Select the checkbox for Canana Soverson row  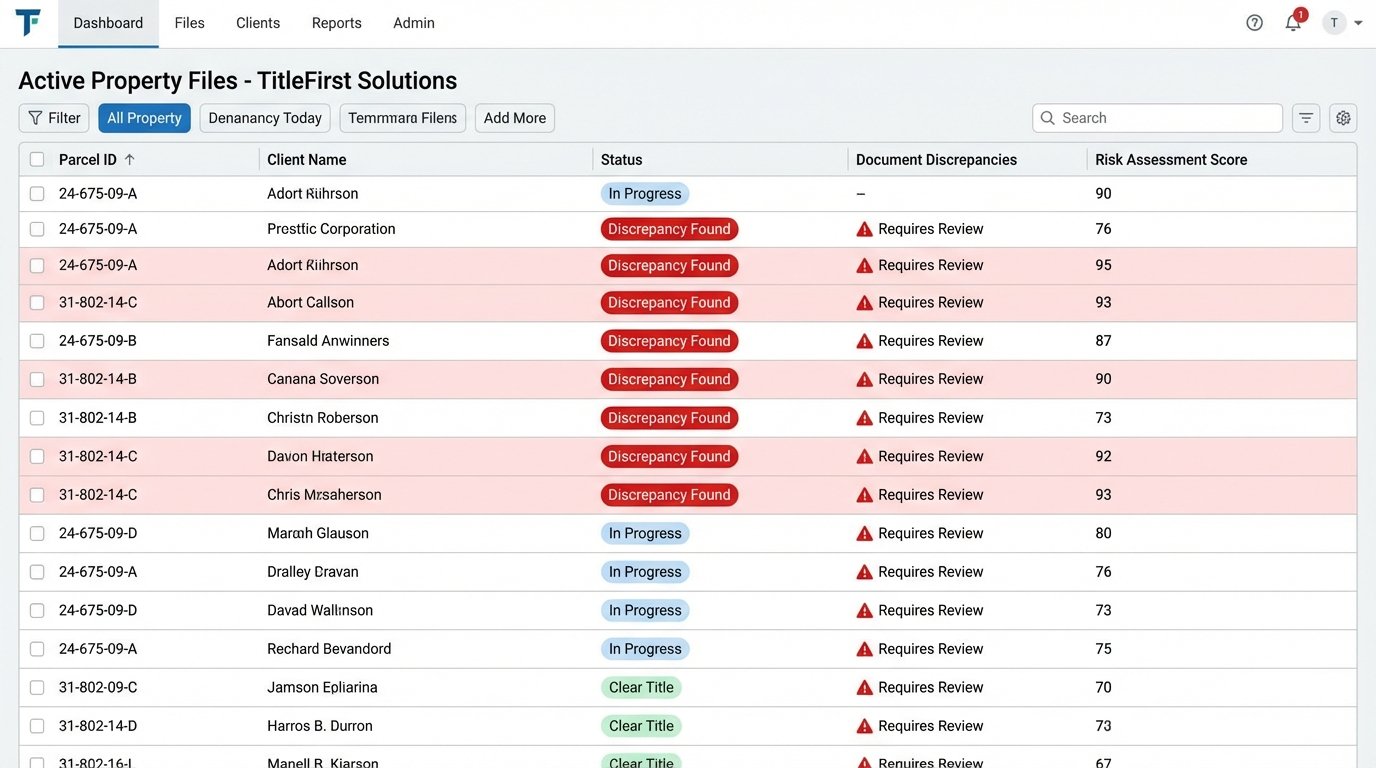click(37, 379)
